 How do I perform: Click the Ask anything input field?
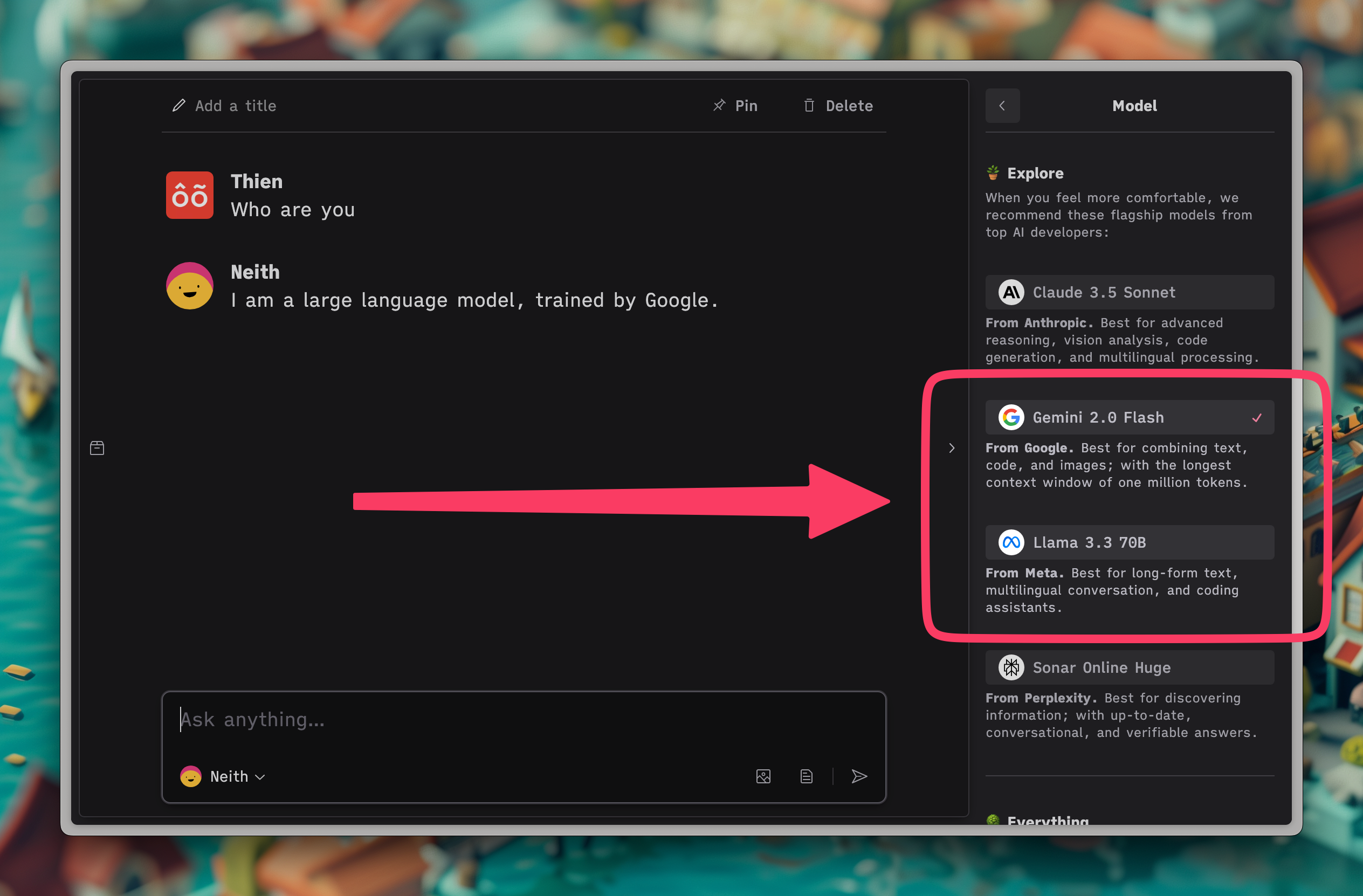click(524, 720)
